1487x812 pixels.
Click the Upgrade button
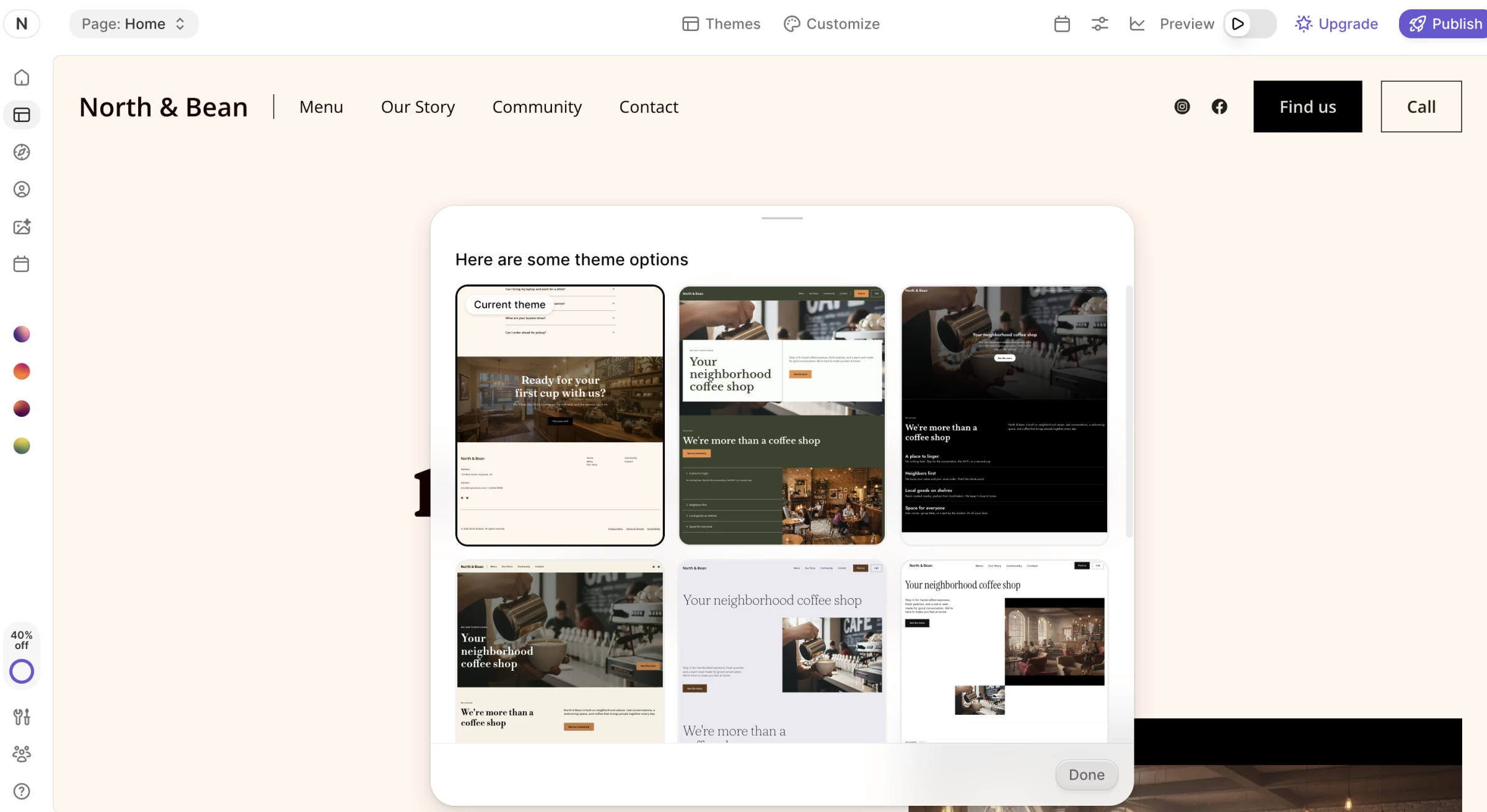[1336, 24]
